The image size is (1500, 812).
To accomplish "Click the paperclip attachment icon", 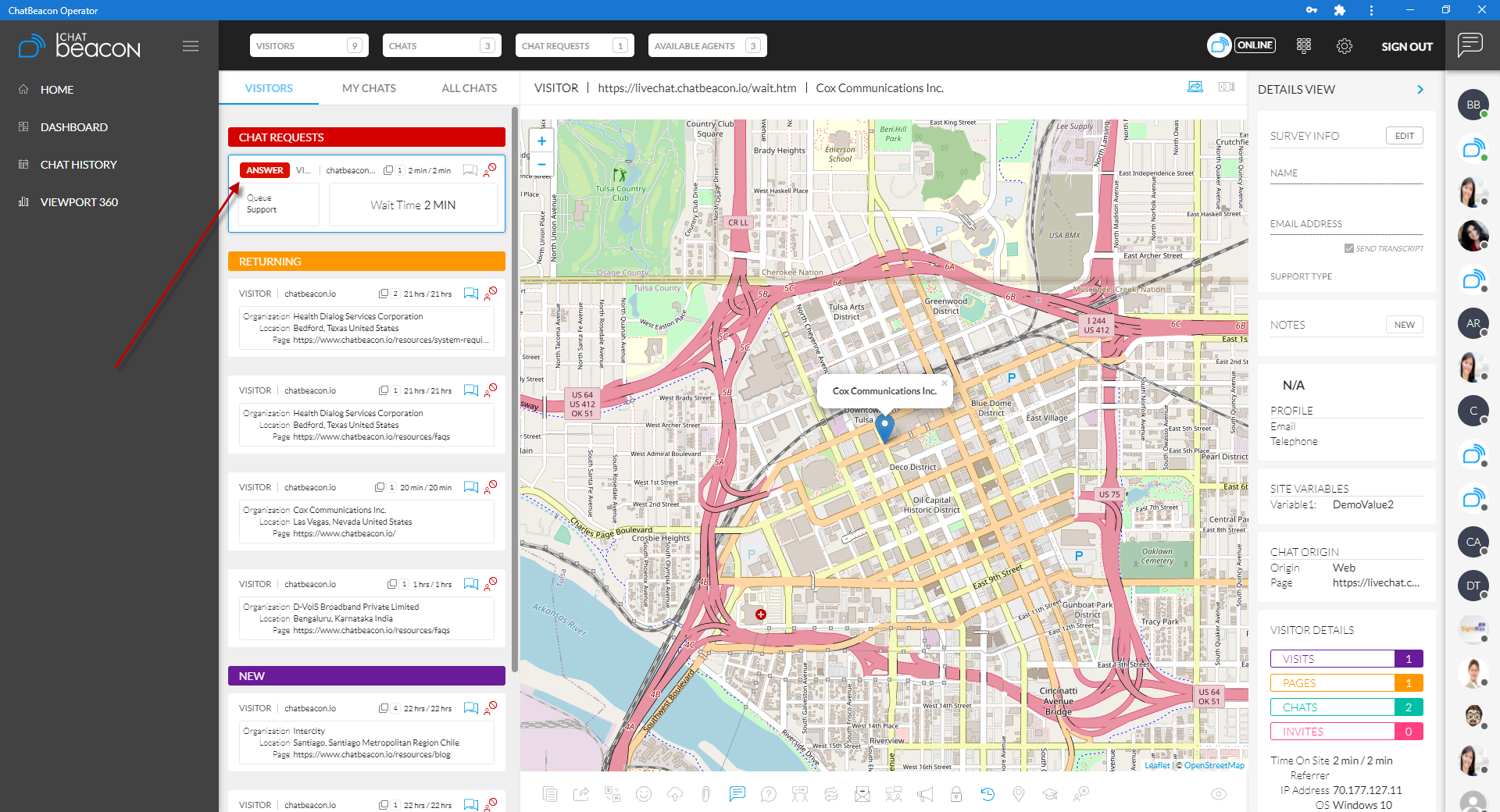I will click(x=705, y=794).
